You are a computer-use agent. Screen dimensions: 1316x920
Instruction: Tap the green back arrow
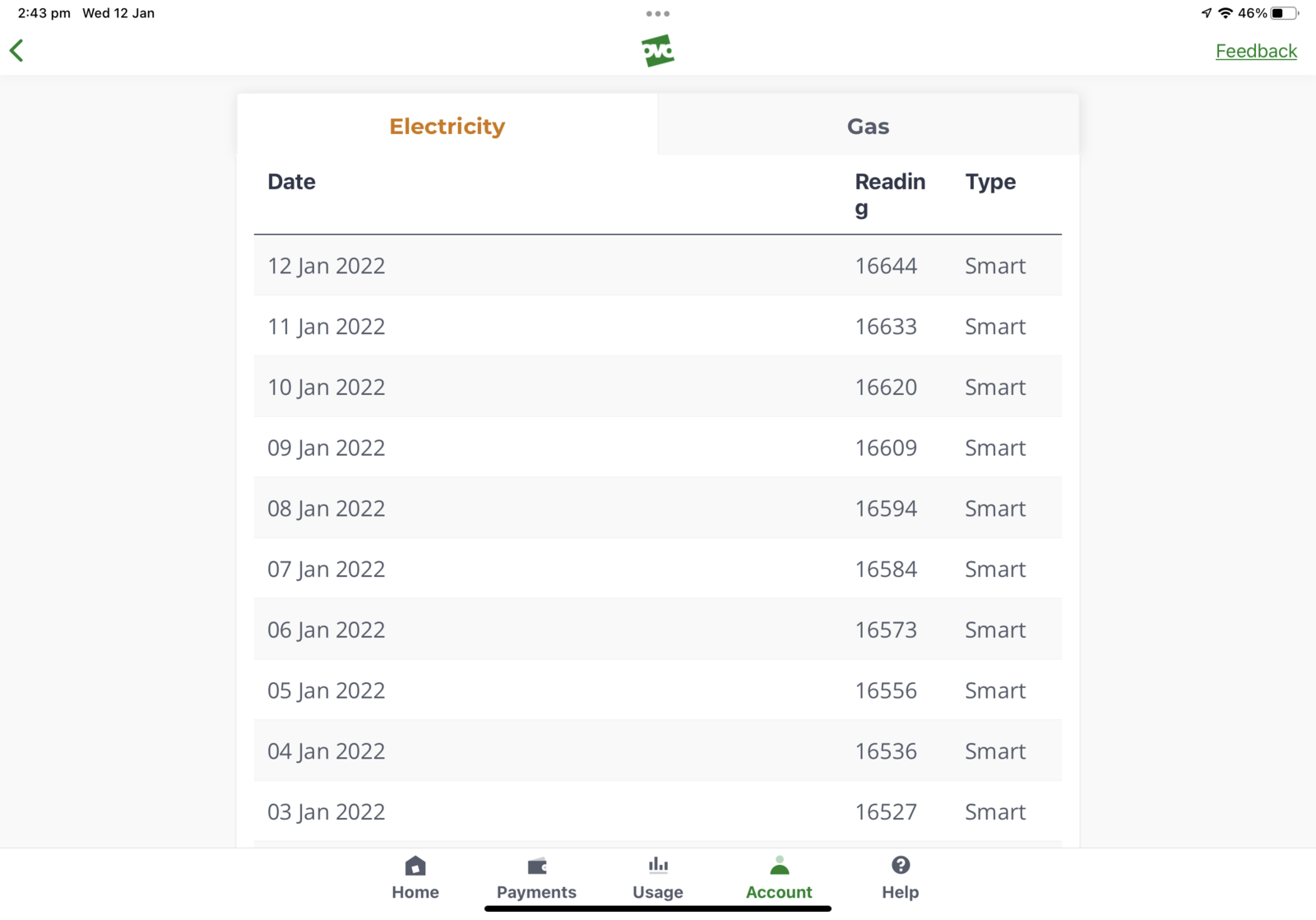coord(17,50)
